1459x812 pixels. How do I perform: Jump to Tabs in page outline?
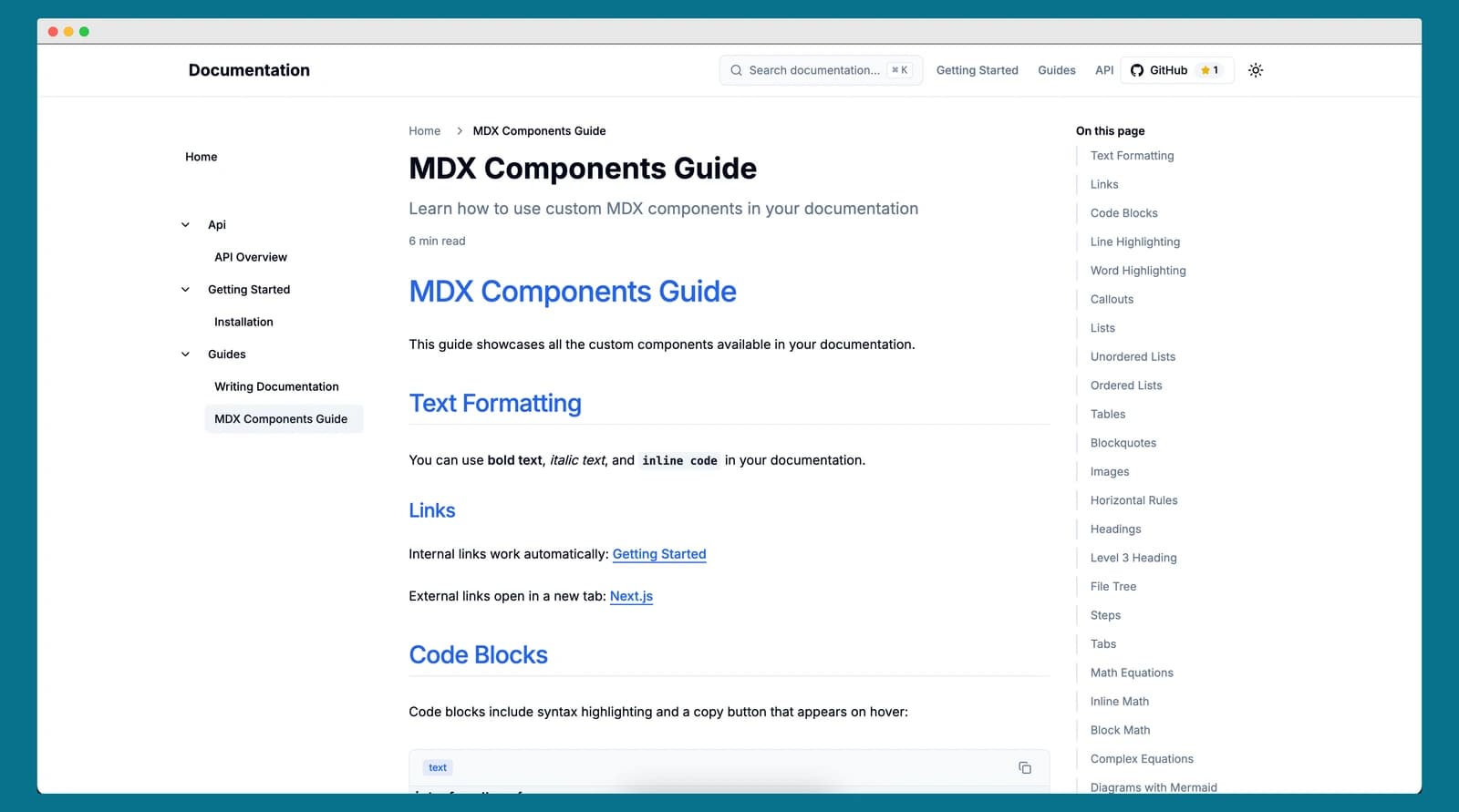(1103, 643)
